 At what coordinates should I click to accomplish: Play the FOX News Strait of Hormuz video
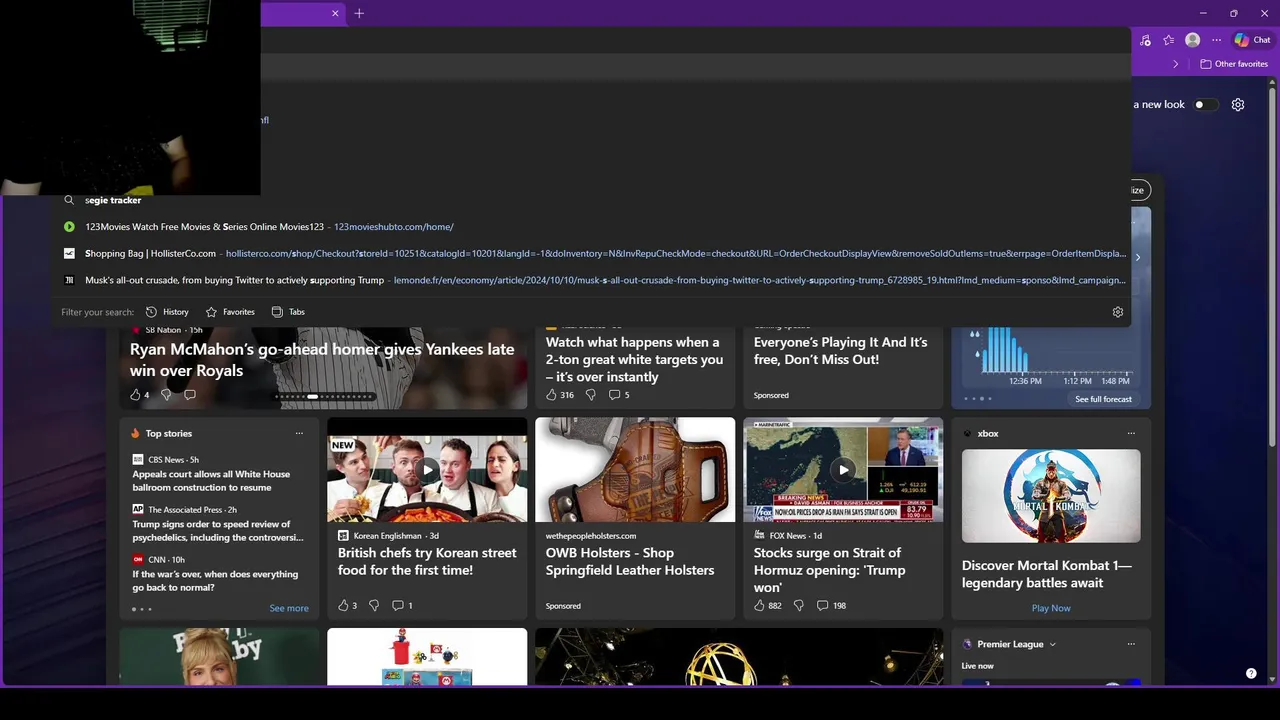click(843, 470)
